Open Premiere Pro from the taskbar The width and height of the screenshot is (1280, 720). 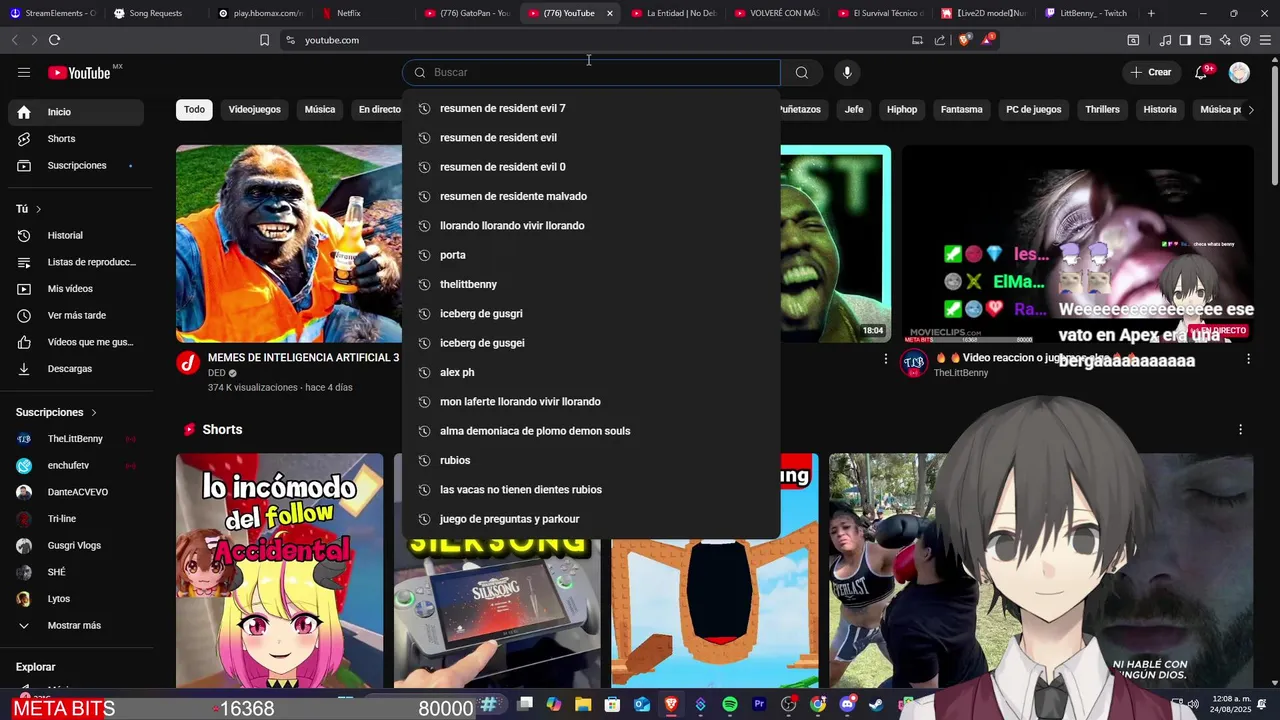coord(759,705)
